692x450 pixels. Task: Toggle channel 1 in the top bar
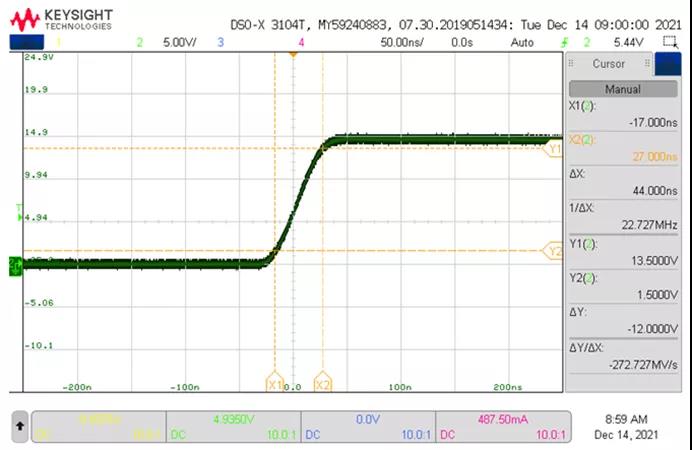[x=58, y=43]
